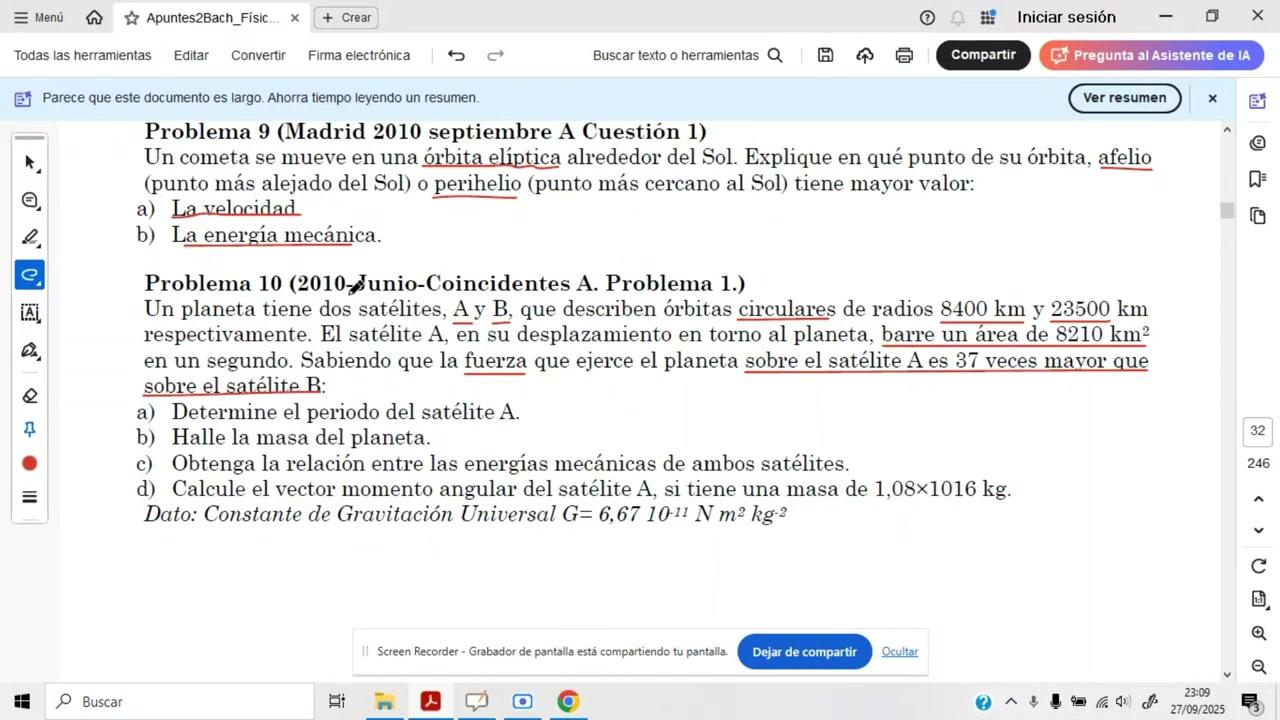Open the bookmarks panel icon
This screenshot has height=720, width=1280.
[x=1258, y=179]
